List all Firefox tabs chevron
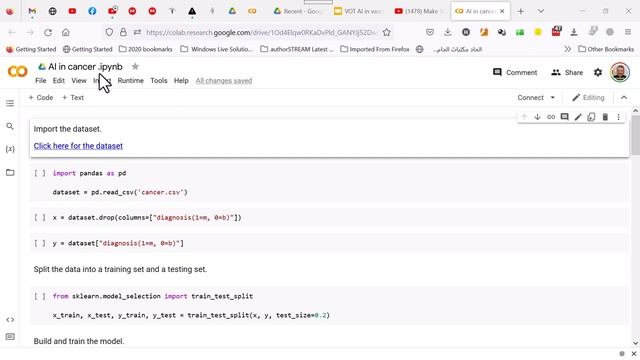Image resolution: width=640 pixels, height=360 pixels. [x=541, y=11]
